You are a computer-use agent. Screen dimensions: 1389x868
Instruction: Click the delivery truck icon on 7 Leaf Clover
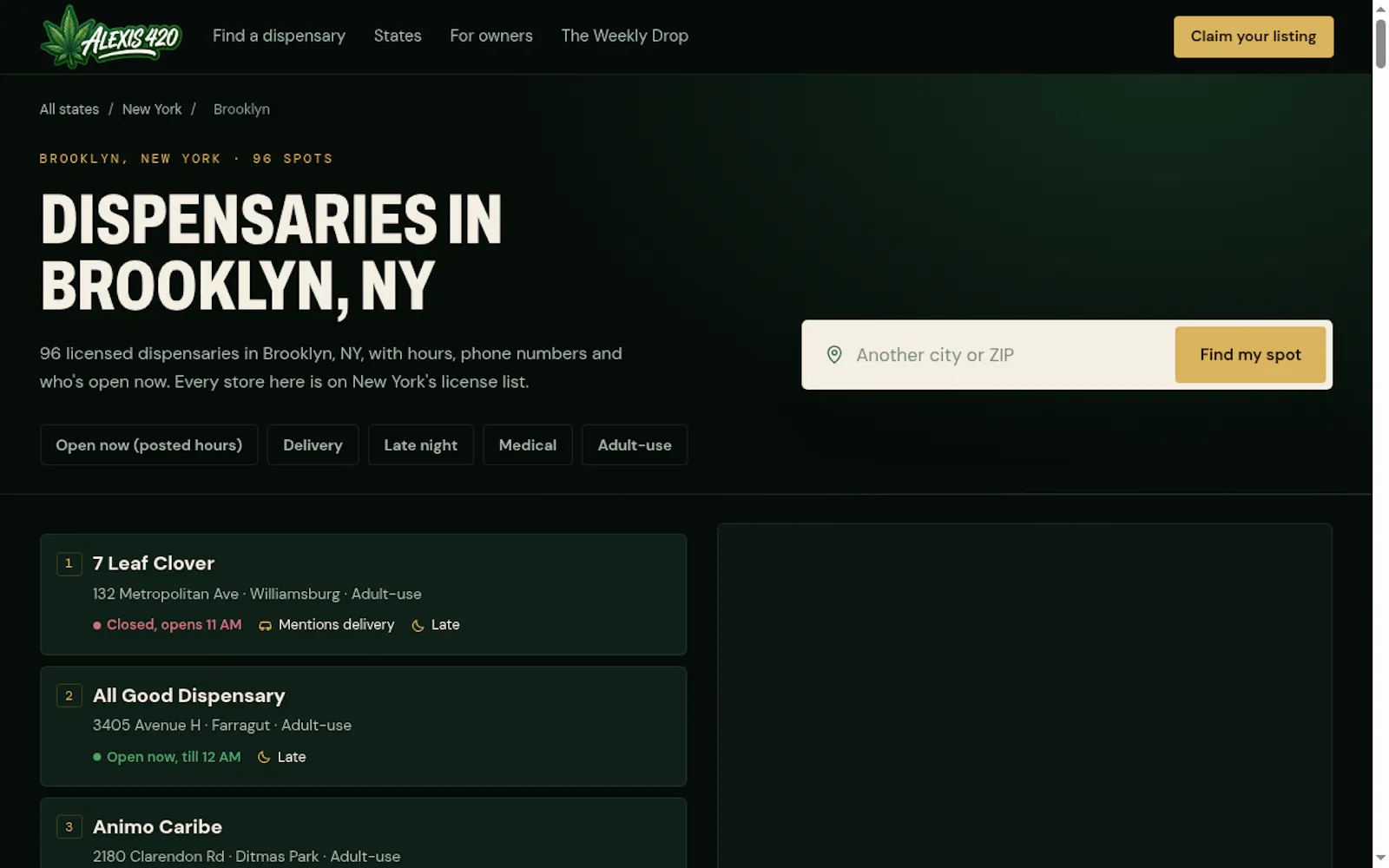pos(265,625)
